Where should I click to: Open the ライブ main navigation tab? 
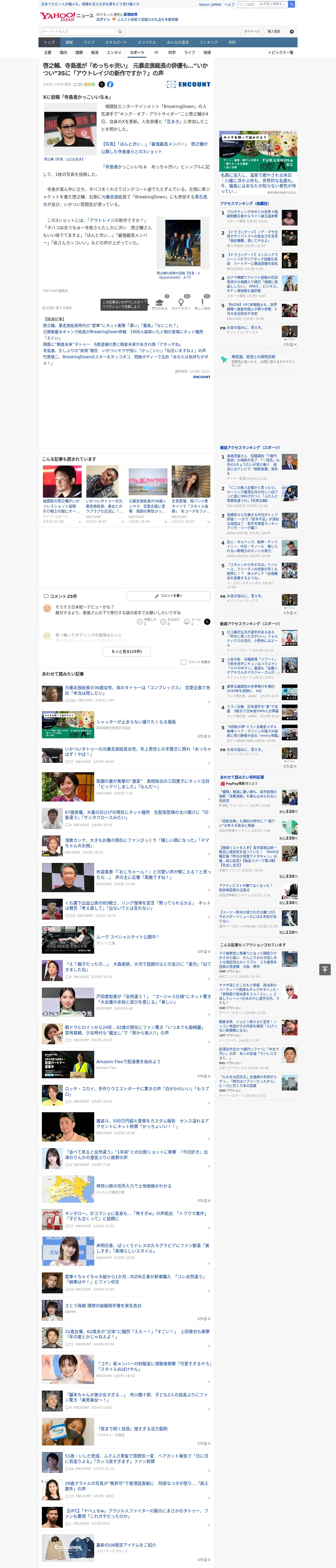89,43
